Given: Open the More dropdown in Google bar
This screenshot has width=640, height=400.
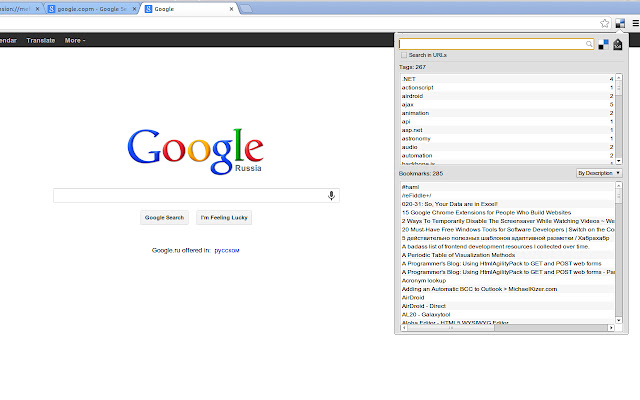Looking at the screenshot, I should click(75, 40).
